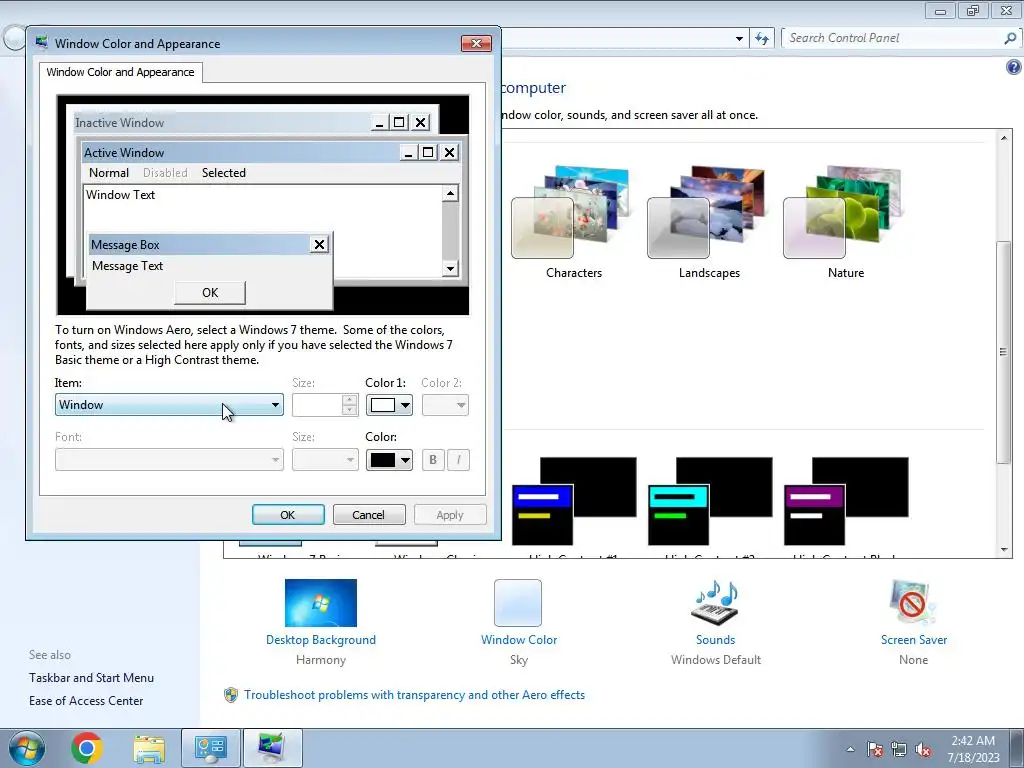
Task: Click the preview OK button in Message Box
Action: click(210, 293)
